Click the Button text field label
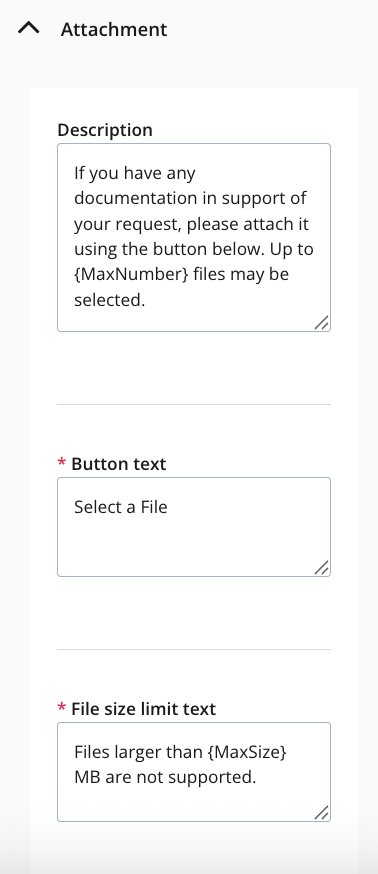The image size is (378, 874). click(x=119, y=464)
